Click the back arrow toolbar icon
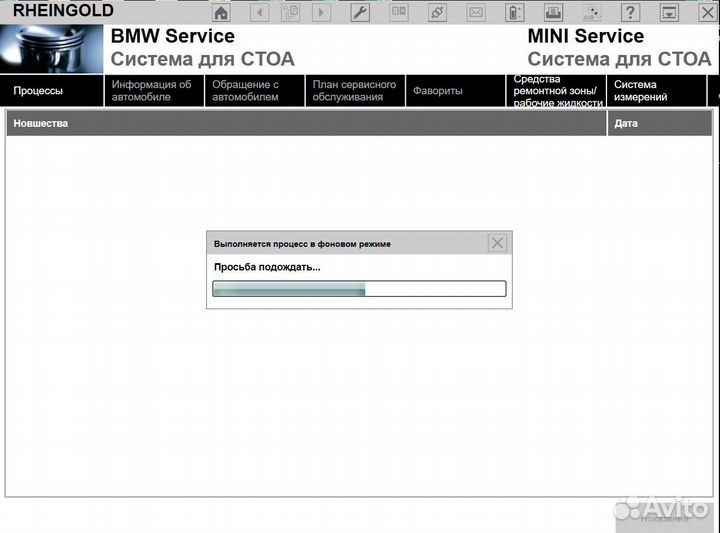Viewport: 720px width, 533px height. [259, 12]
